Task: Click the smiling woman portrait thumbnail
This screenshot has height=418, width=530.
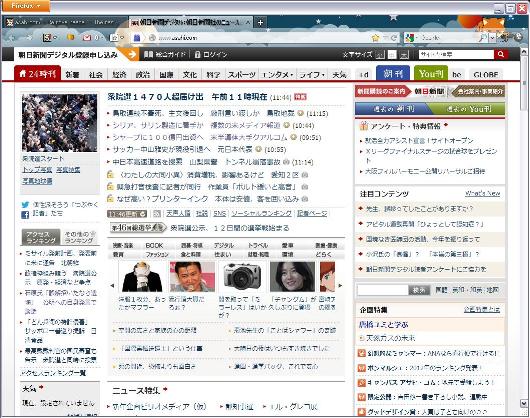Action: 292,276
